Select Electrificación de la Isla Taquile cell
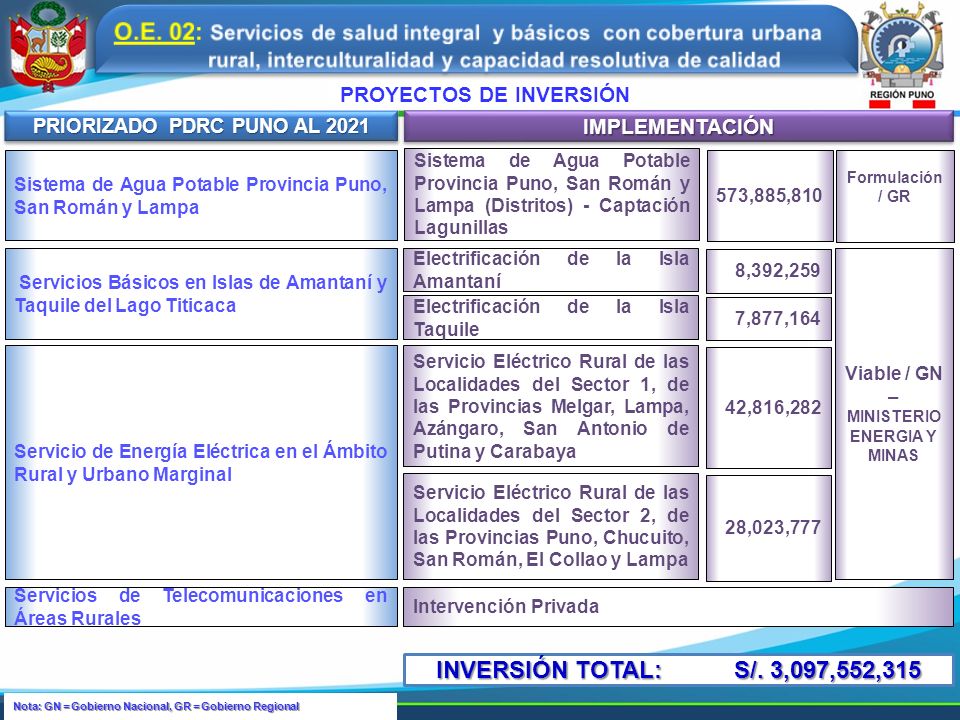Screen dimensions: 960x720 click(550, 318)
